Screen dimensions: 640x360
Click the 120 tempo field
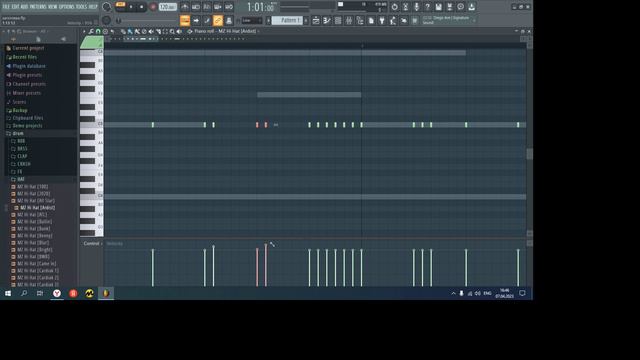click(x=167, y=7)
